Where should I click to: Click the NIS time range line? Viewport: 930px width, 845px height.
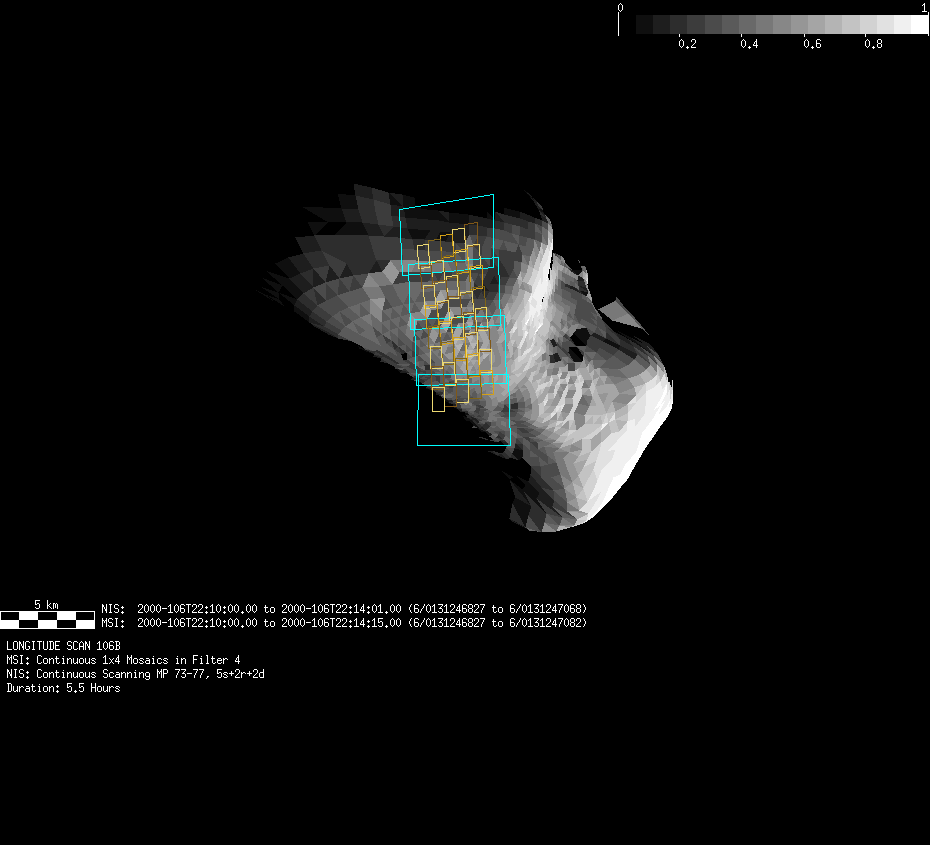coord(344,608)
